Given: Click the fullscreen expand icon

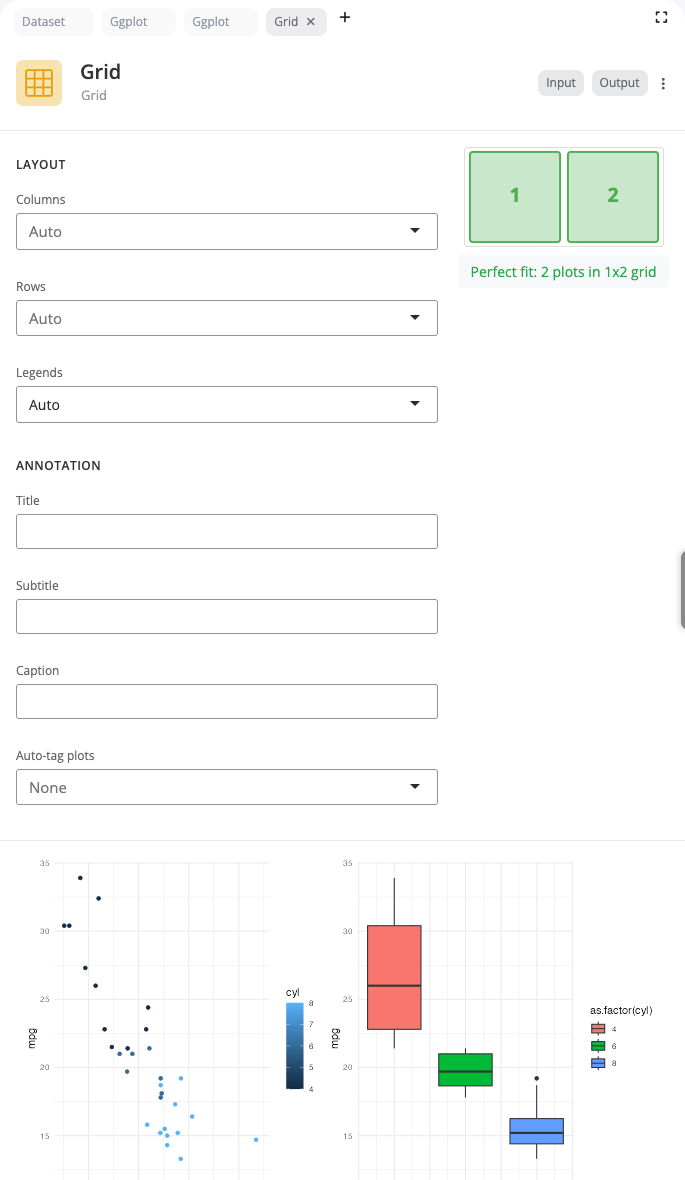Looking at the screenshot, I should click(660, 17).
